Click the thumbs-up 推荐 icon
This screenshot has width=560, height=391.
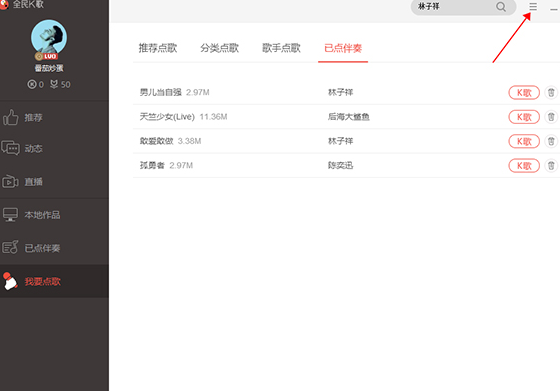coord(10,117)
